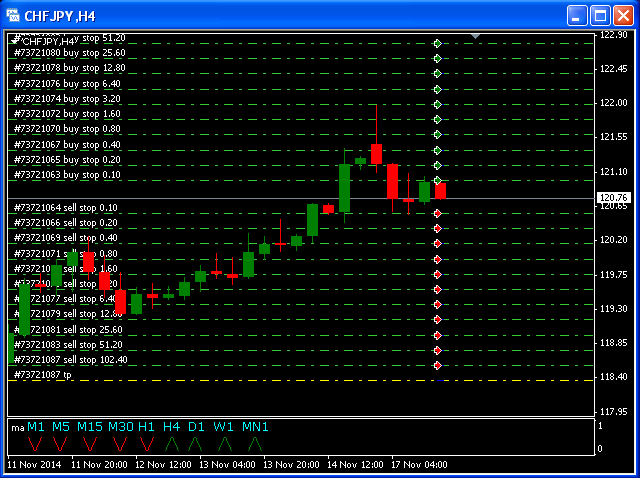Image resolution: width=640 pixels, height=480 pixels.
Task: Click the CHFJPY chart icon in title bar
Action: click(x=13, y=15)
